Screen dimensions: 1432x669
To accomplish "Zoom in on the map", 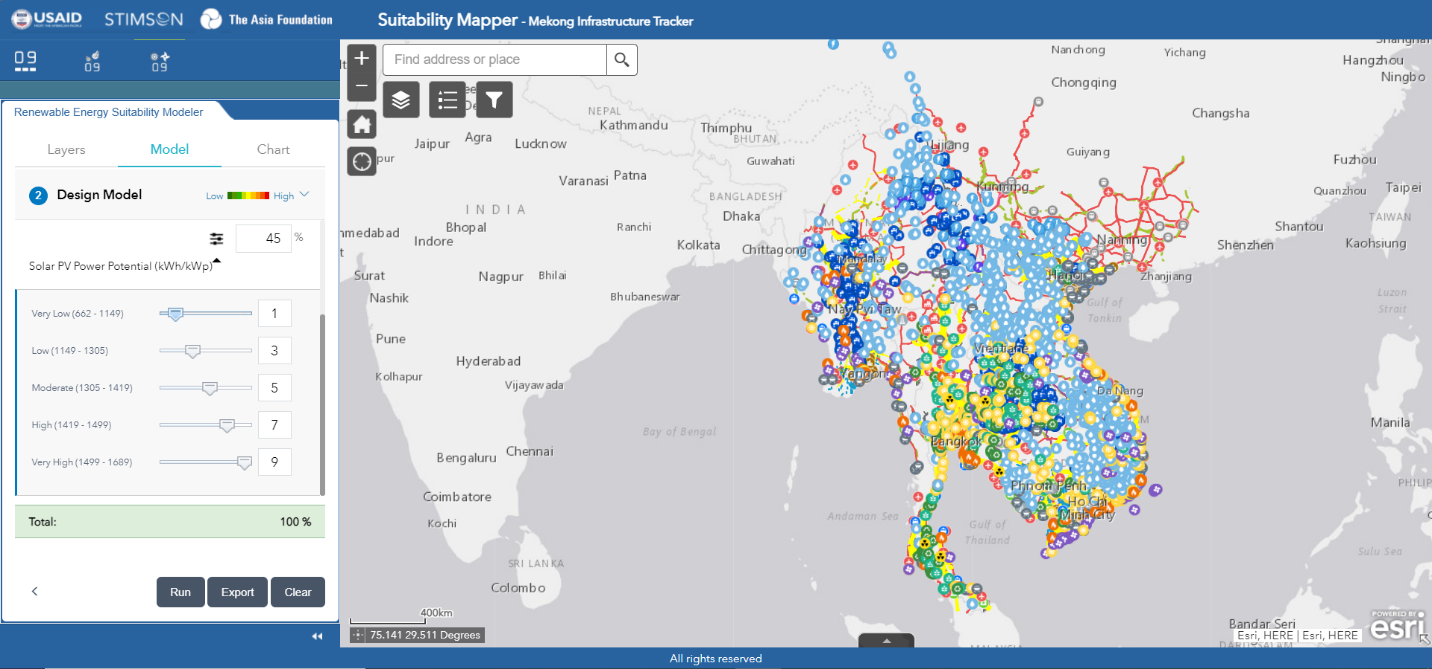I will click(362, 58).
